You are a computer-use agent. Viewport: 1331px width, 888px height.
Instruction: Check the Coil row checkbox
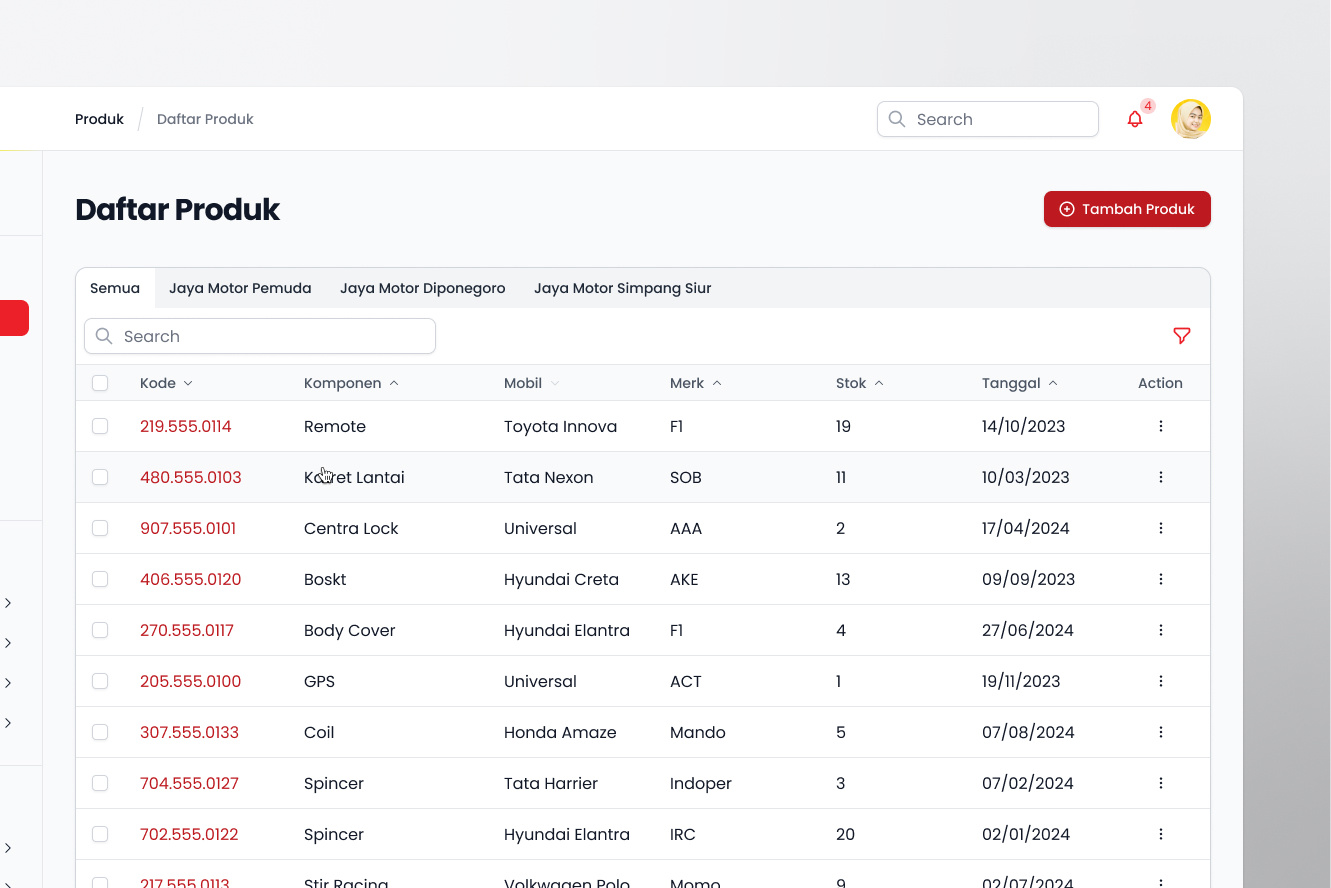pos(100,732)
